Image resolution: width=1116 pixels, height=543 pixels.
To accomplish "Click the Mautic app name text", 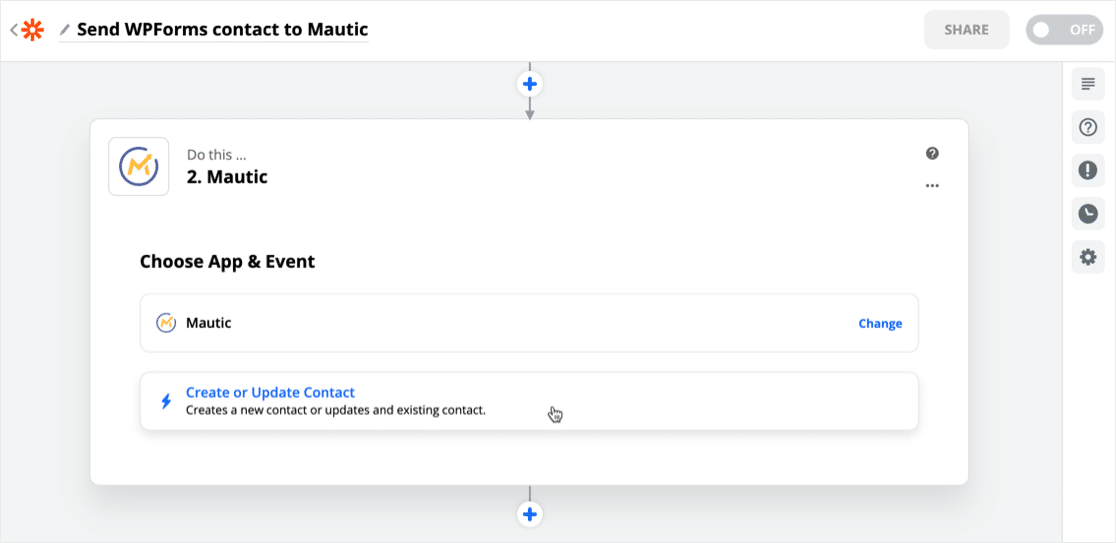I will tap(209, 323).
